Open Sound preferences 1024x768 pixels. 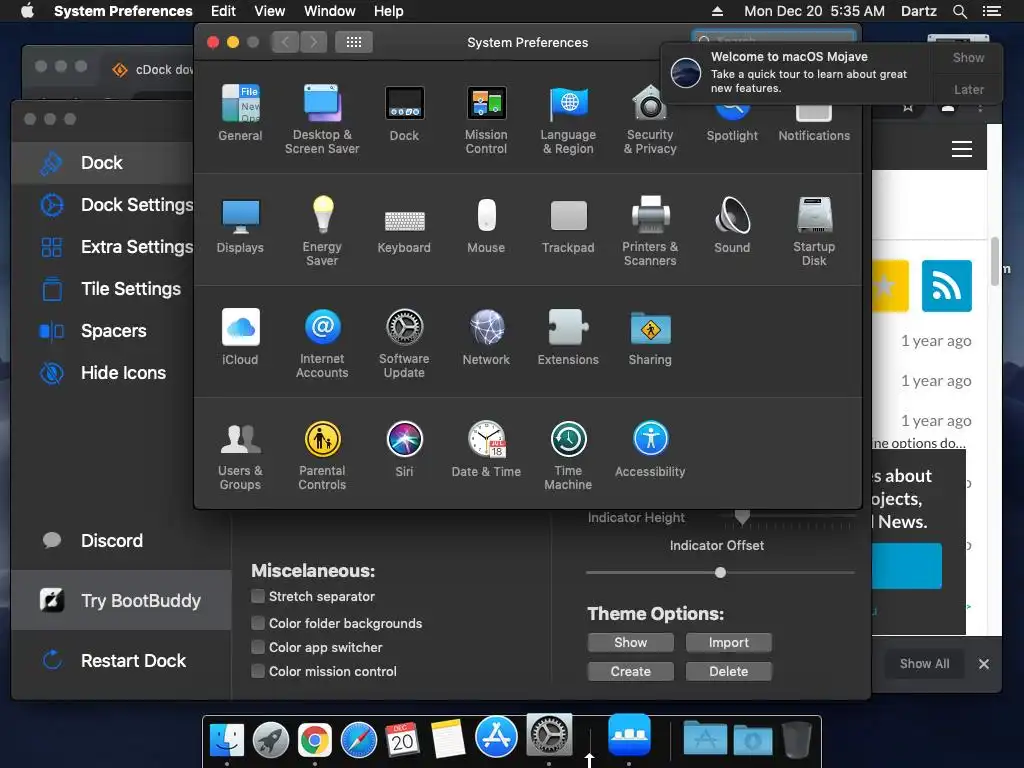pyautogui.click(x=732, y=225)
